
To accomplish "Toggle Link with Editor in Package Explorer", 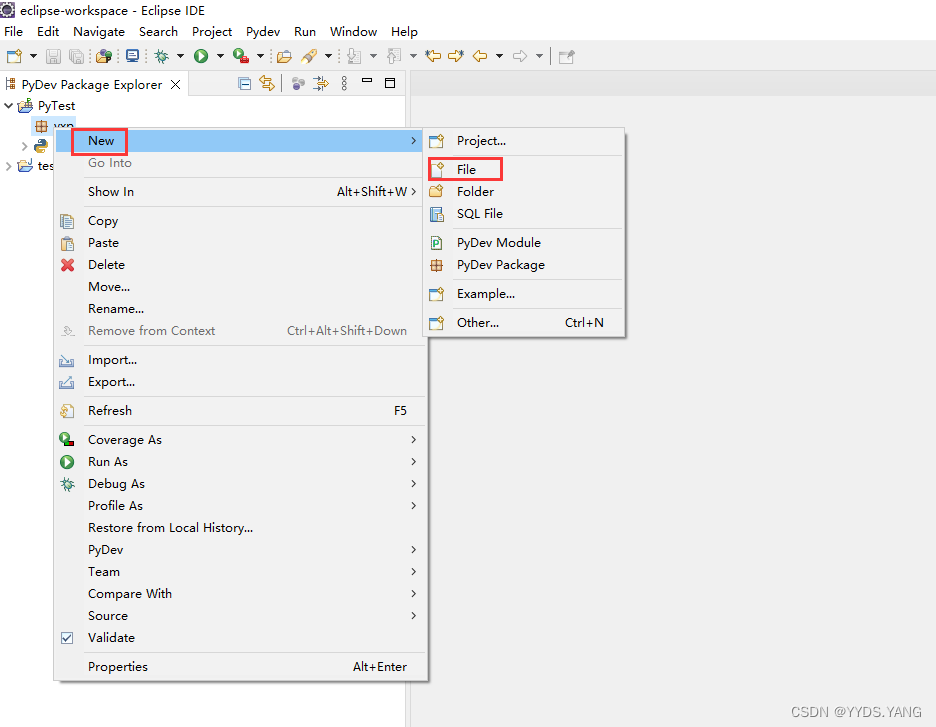I will point(267,84).
